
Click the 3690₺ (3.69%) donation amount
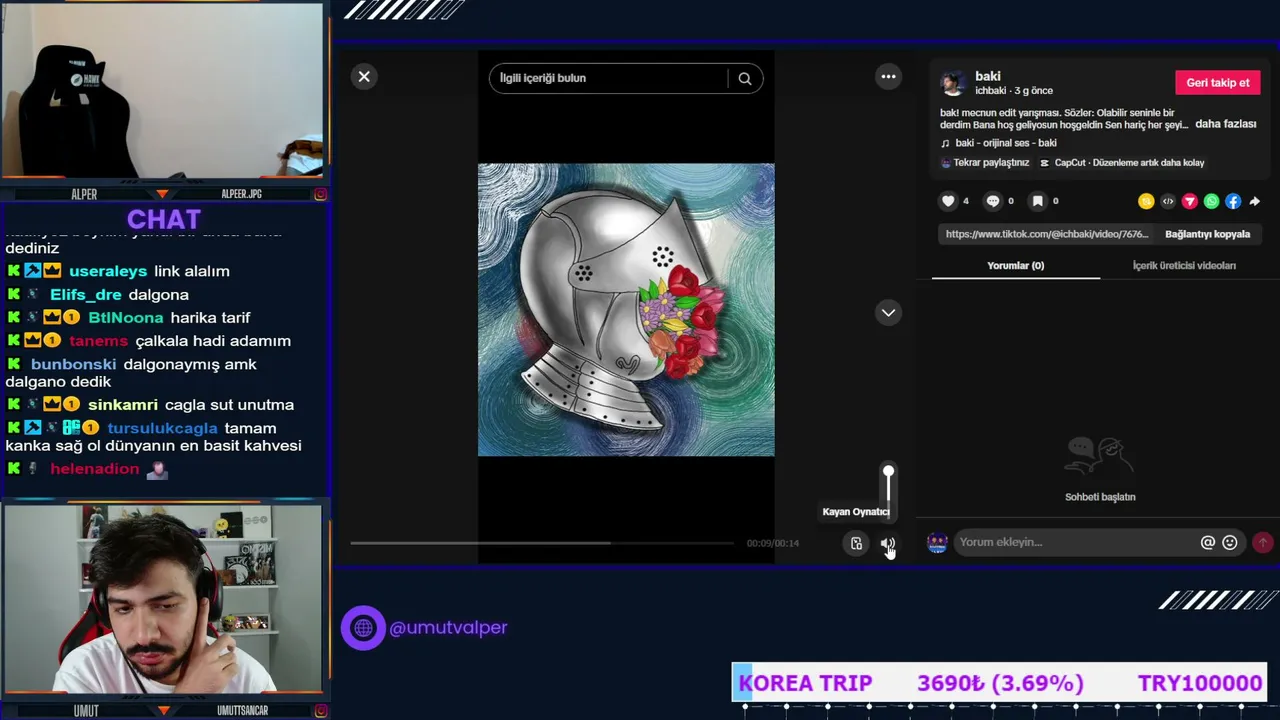pyautogui.click(x=1000, y=683)
